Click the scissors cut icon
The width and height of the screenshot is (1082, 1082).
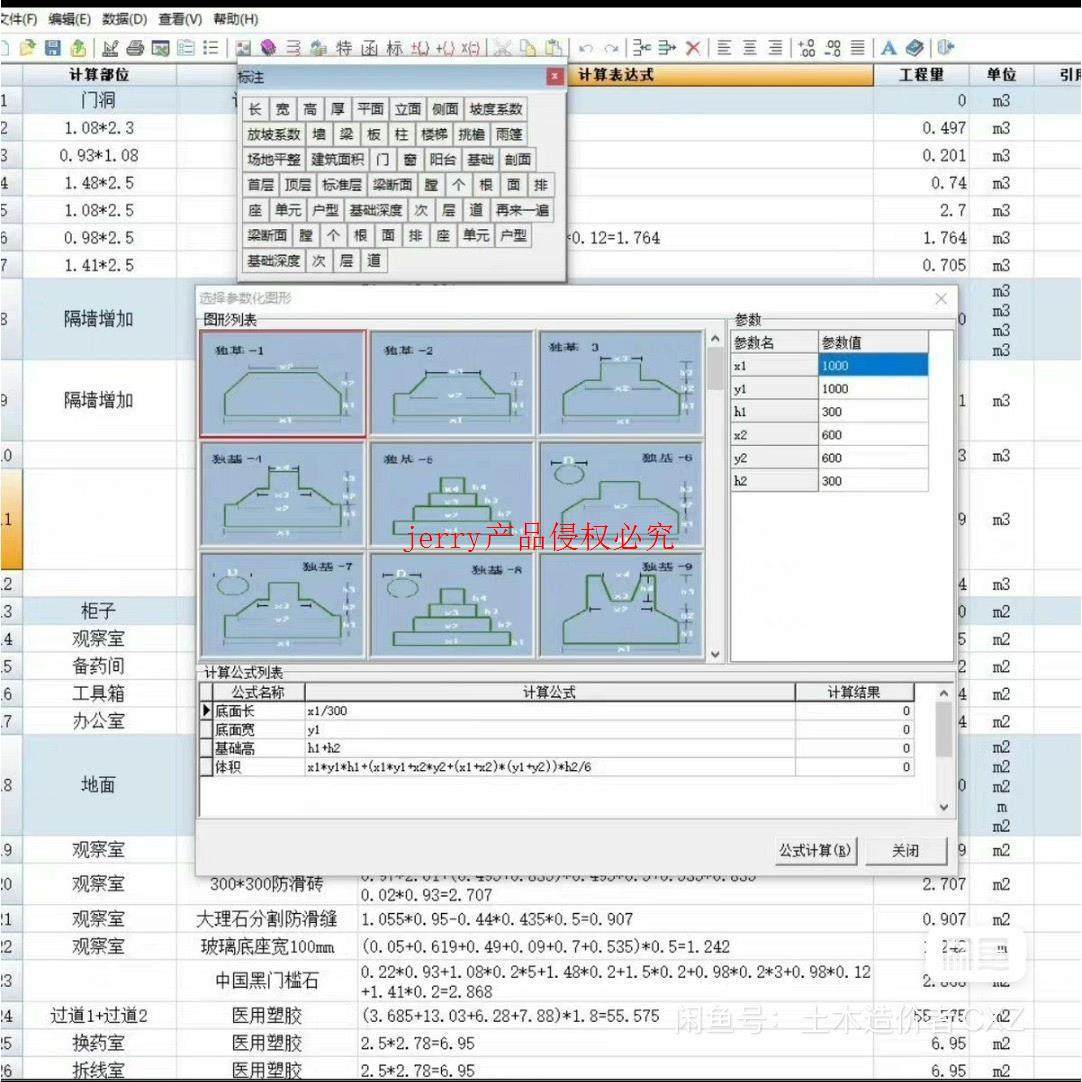502,48
